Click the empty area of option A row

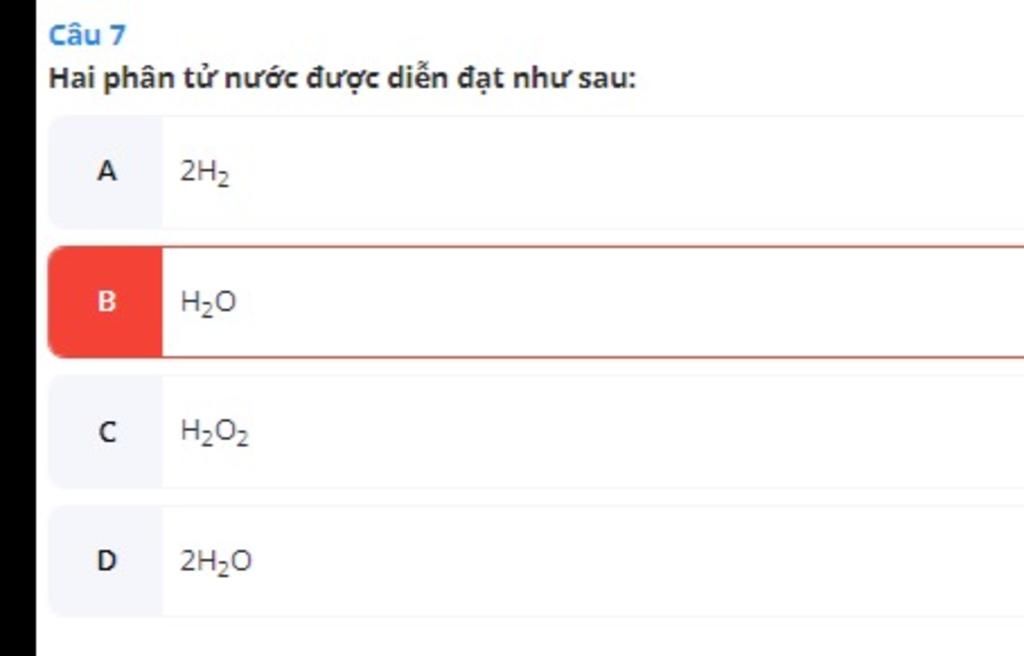click(627, 172)
